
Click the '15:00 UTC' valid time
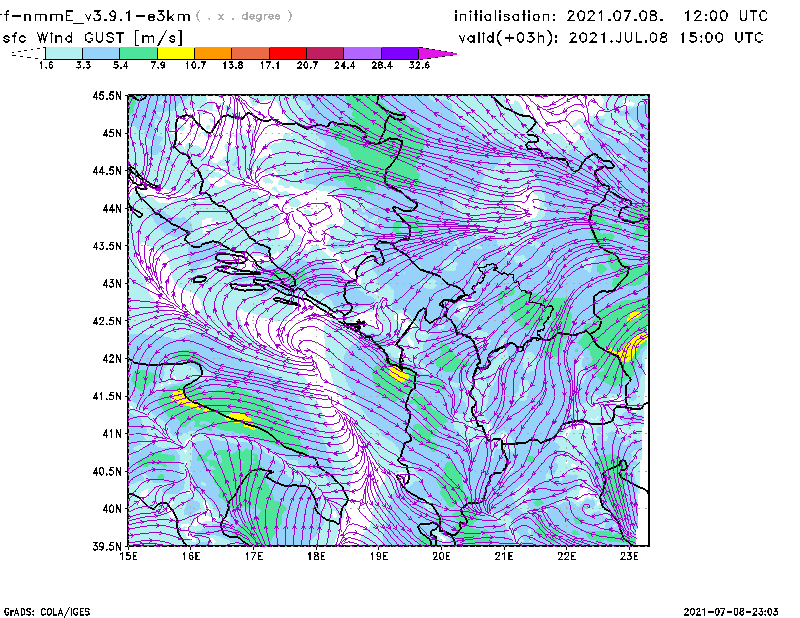coord(721,38)
